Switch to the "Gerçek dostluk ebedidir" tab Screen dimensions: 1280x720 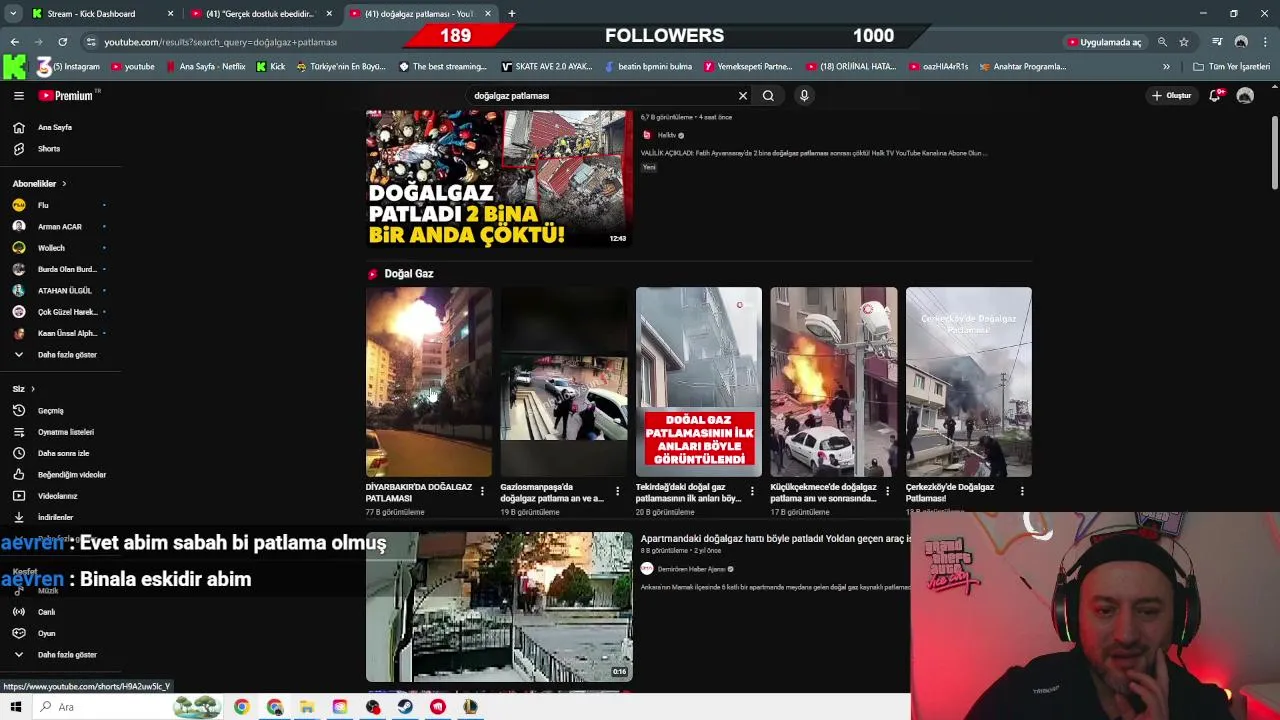[x=260, y=14]
